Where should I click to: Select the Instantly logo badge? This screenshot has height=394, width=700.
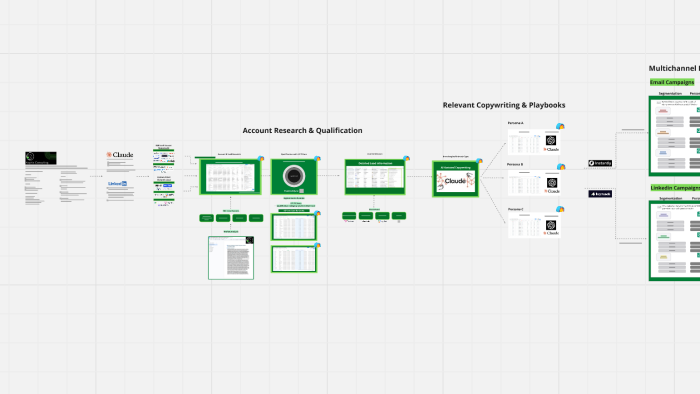(600, 163)
